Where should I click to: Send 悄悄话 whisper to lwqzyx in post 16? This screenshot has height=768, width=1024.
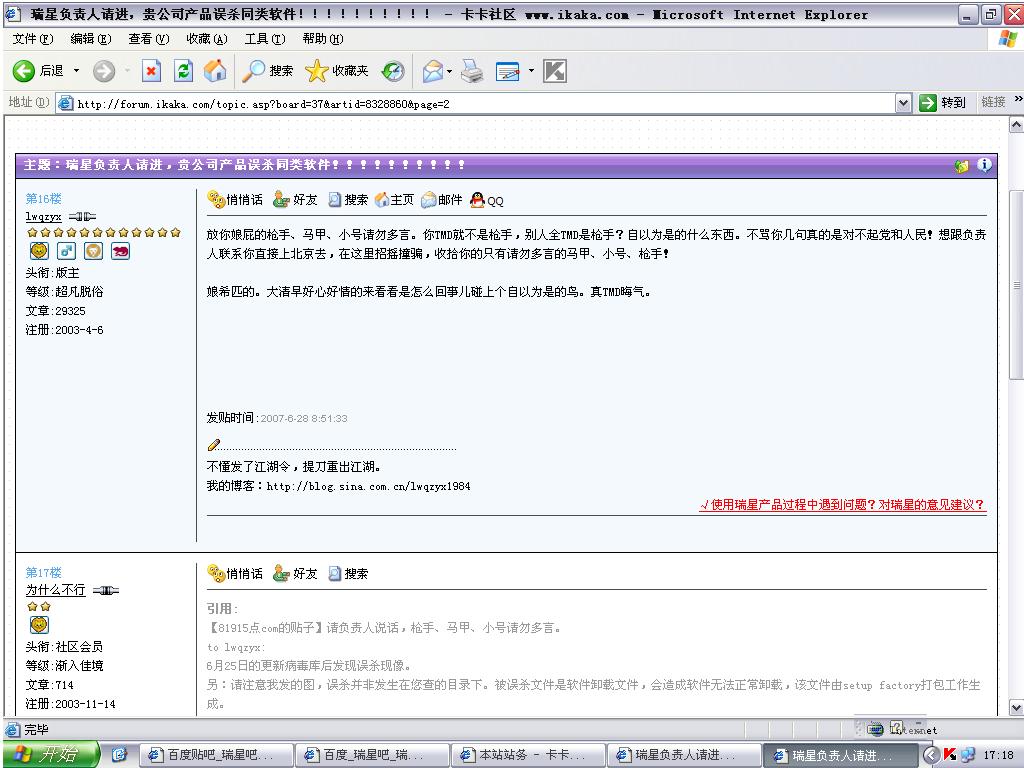235,199
